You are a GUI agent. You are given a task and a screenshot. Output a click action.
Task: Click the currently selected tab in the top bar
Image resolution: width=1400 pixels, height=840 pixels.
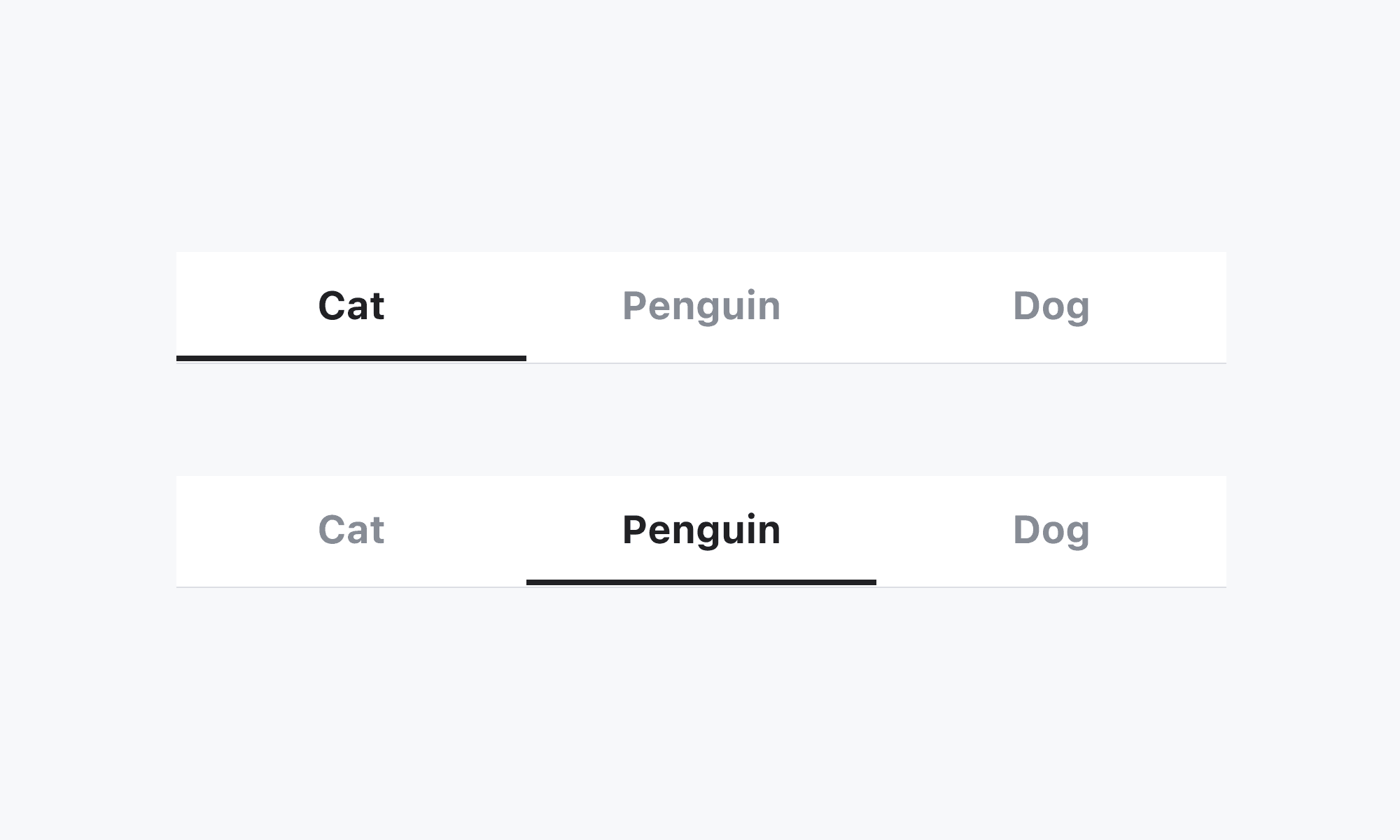coord(351,306)
